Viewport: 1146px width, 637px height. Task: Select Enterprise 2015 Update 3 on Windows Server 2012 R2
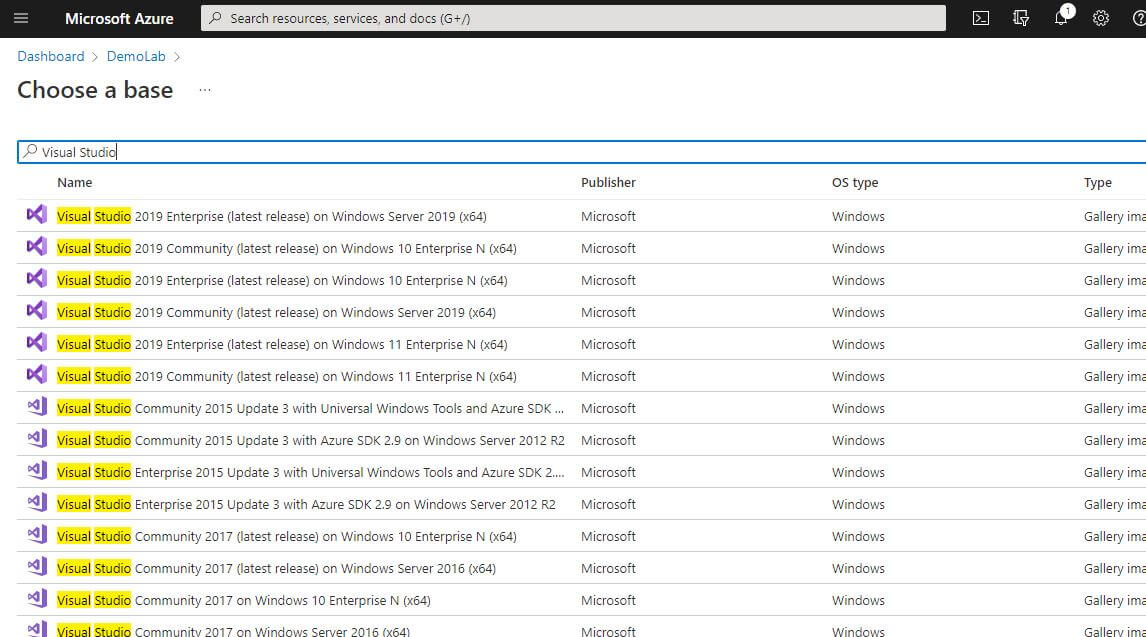tap(306, 505)
